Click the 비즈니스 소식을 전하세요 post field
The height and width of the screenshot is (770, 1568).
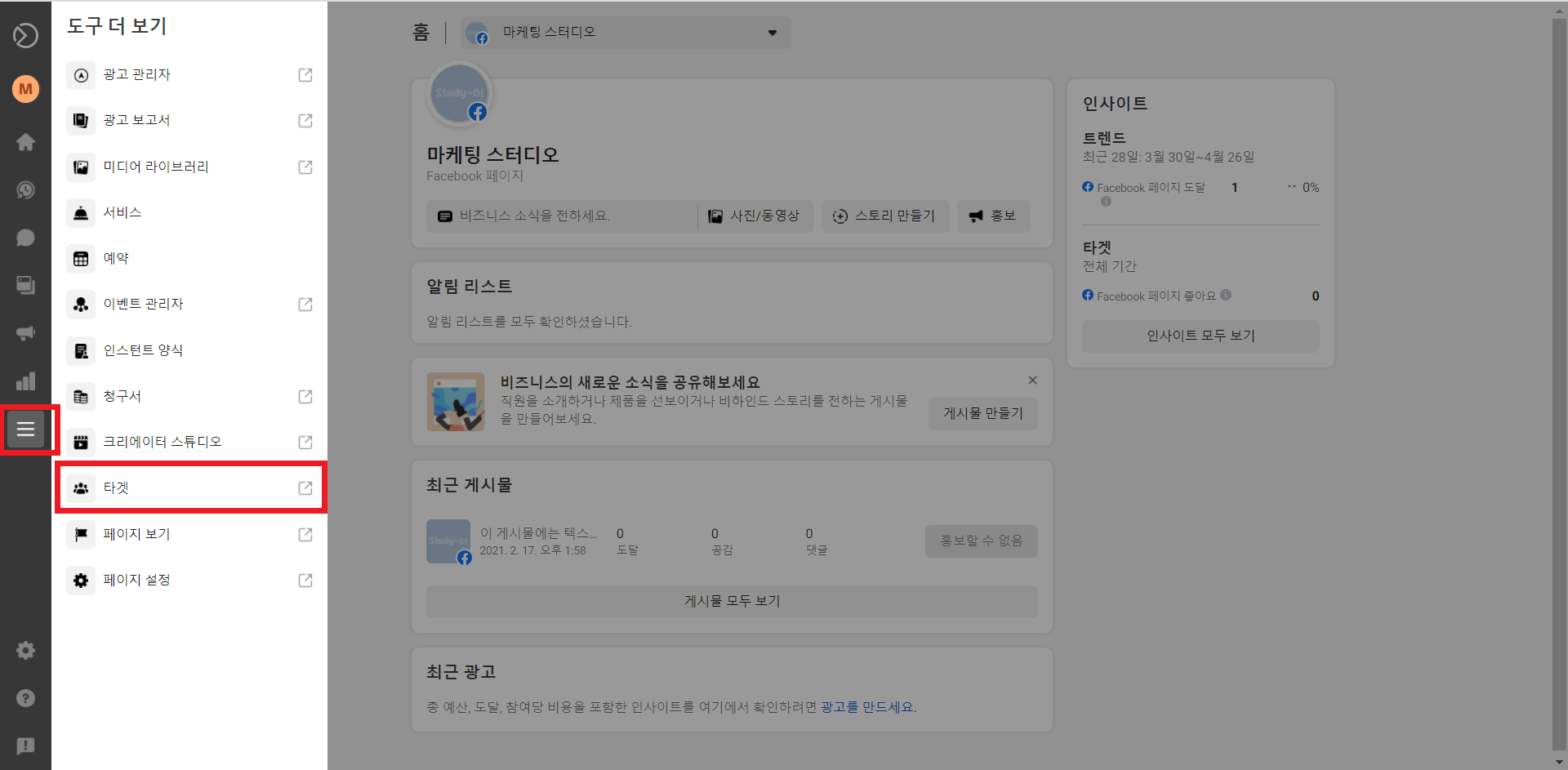(562, 216)
